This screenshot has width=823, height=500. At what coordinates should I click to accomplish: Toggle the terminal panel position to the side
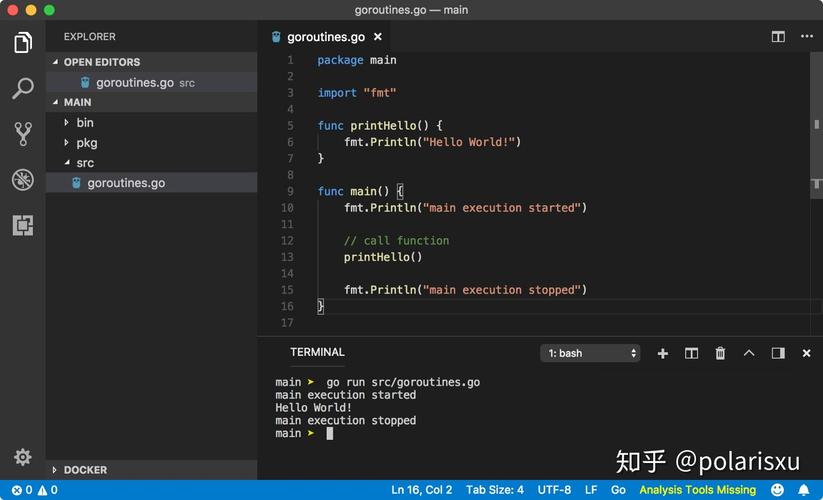coord(778,353)
